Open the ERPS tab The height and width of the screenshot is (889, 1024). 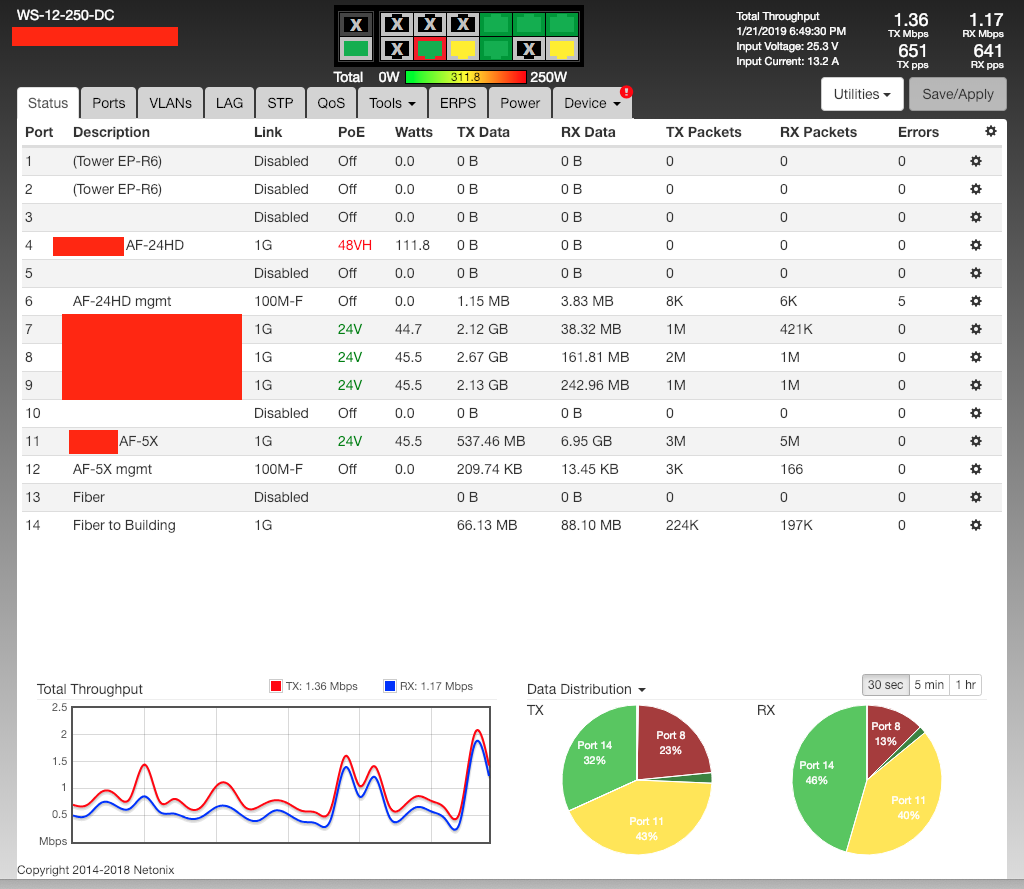click(x=457, y=103)
